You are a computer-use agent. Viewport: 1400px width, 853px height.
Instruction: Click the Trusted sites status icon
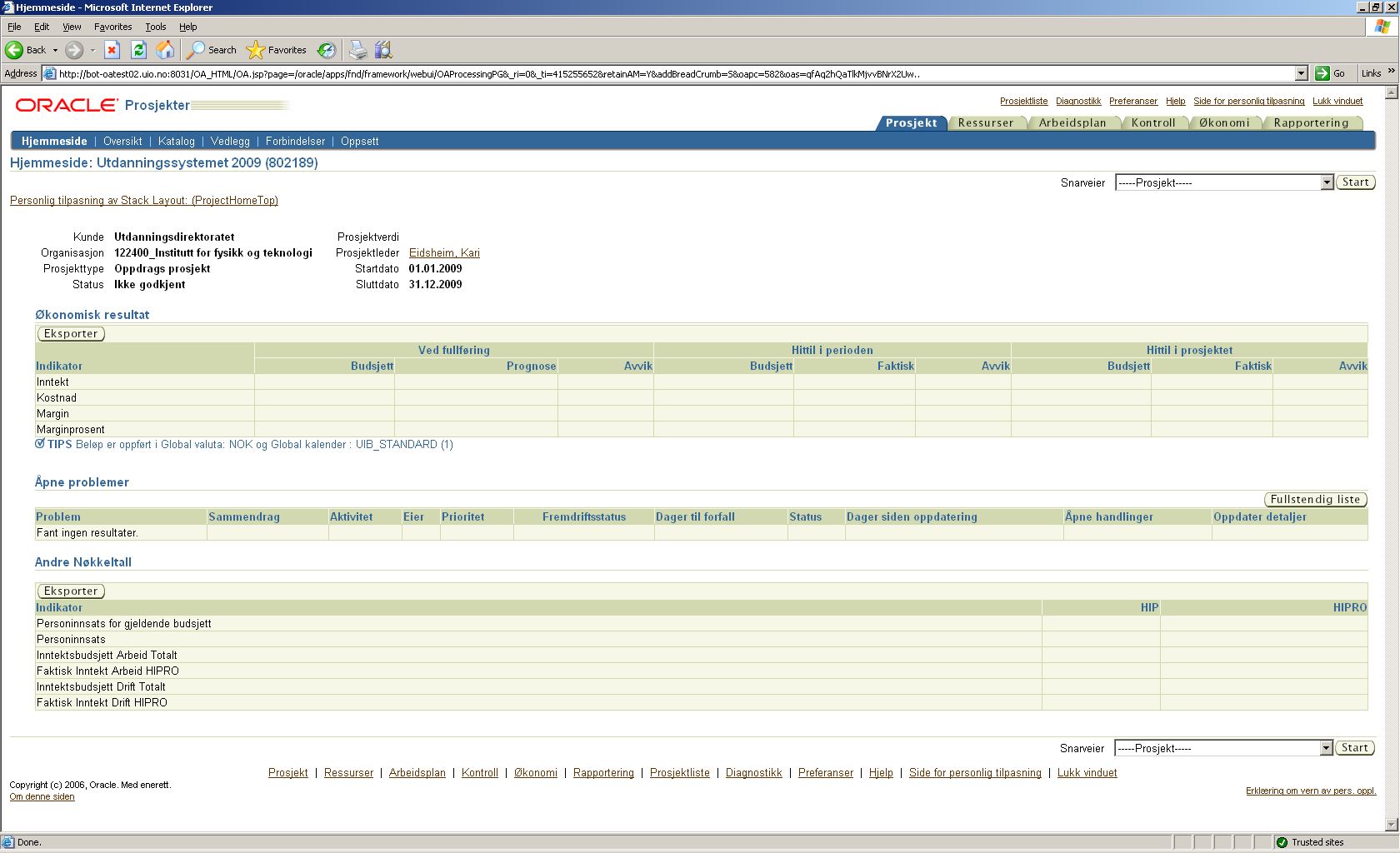click(1282, 842)
